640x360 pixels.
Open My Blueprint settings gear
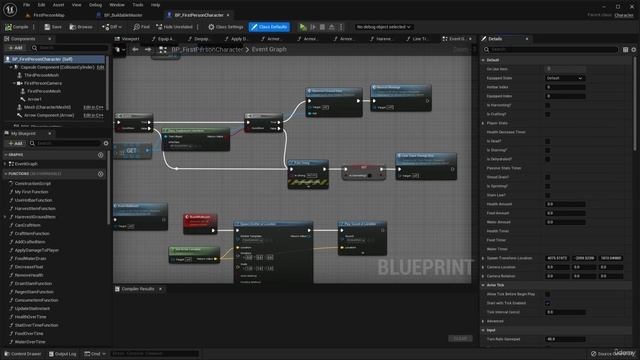106,143
